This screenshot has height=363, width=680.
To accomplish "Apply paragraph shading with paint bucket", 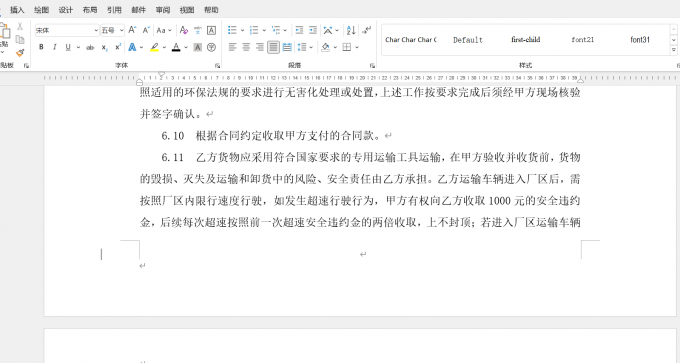I will (326, 47).
